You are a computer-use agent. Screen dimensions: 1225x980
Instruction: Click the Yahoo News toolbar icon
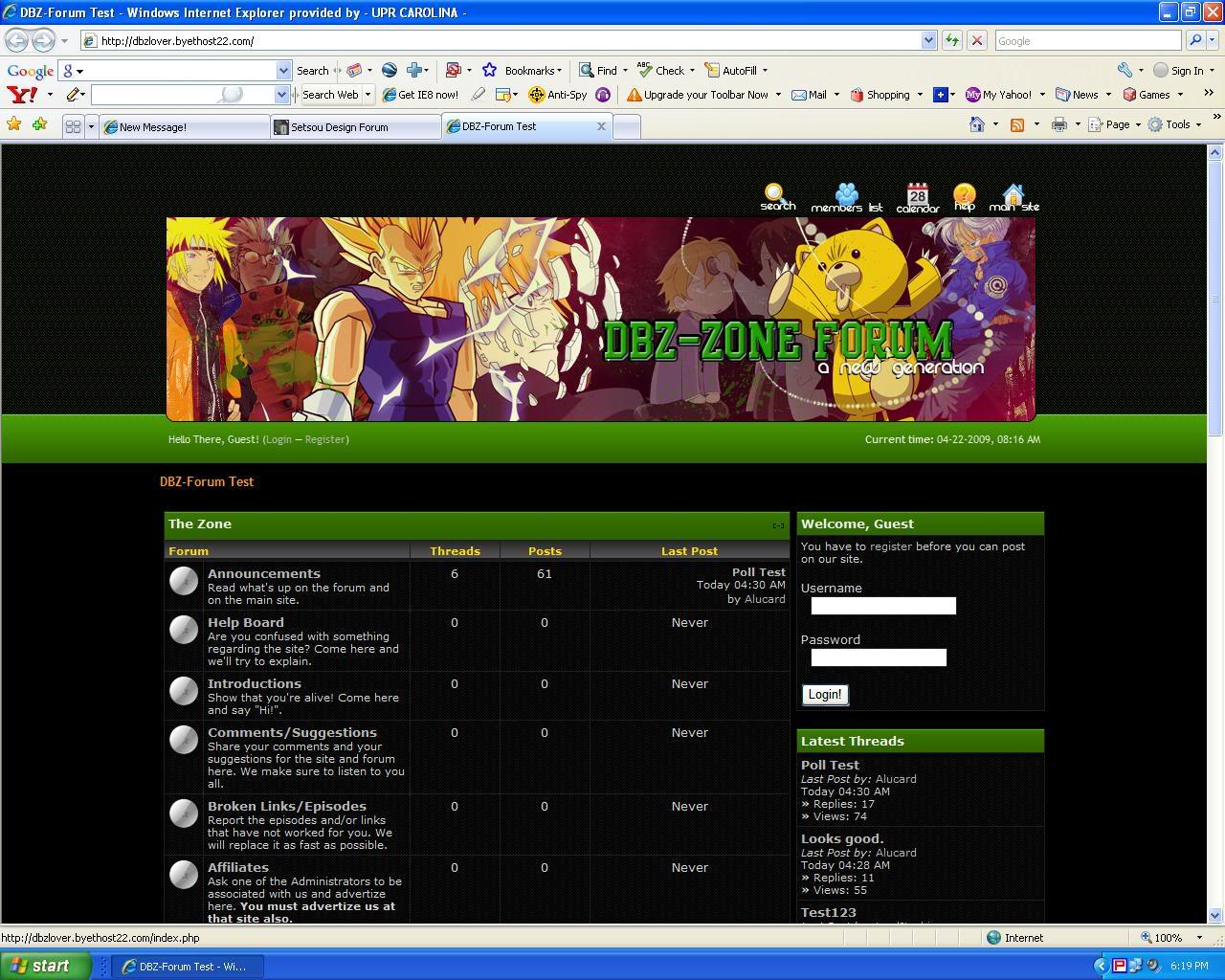1077,95
